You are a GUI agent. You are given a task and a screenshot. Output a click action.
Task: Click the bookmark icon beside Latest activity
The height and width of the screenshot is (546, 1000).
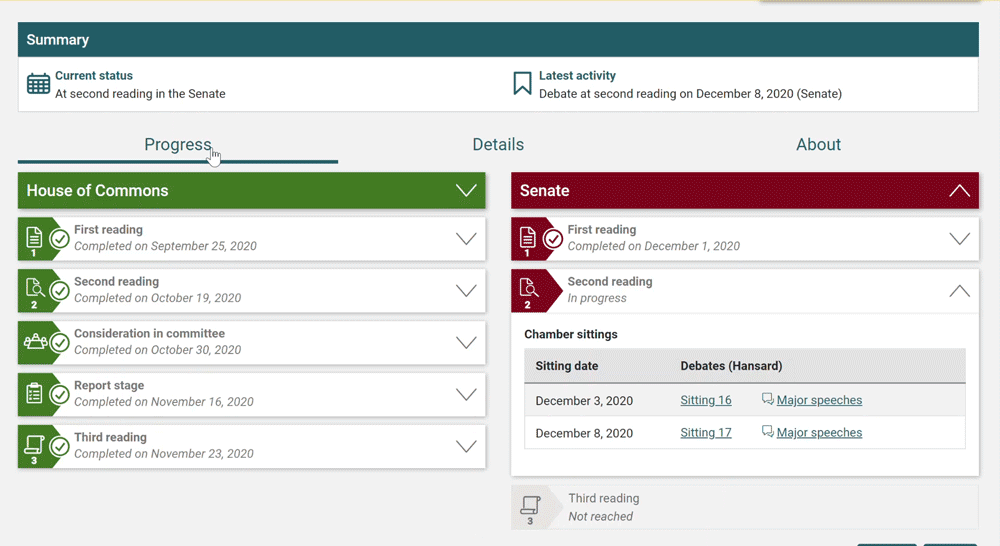tap(522, 84)
